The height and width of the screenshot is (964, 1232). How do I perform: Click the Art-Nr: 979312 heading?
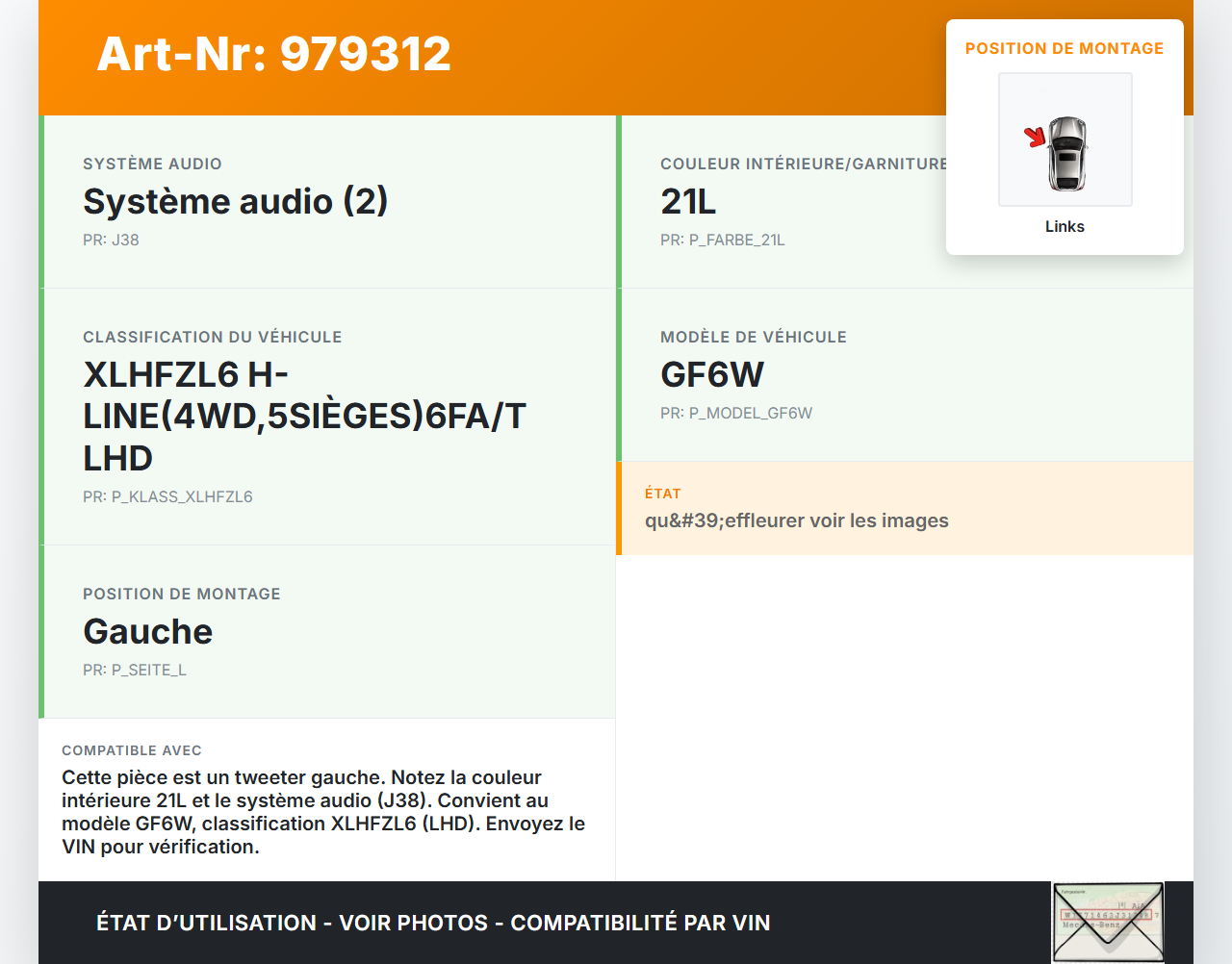click(273, 55)
